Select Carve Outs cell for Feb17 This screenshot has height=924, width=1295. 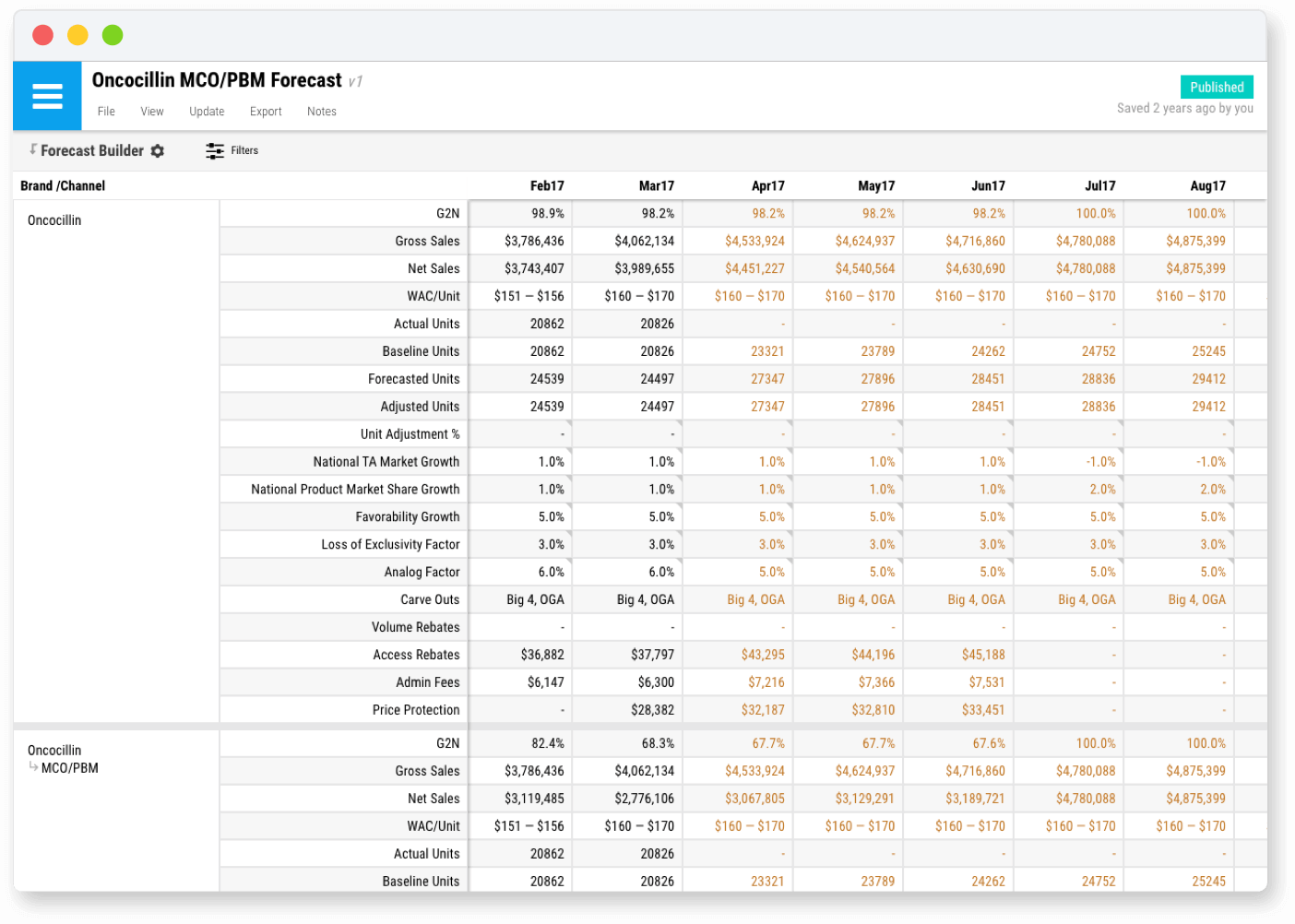535,599
